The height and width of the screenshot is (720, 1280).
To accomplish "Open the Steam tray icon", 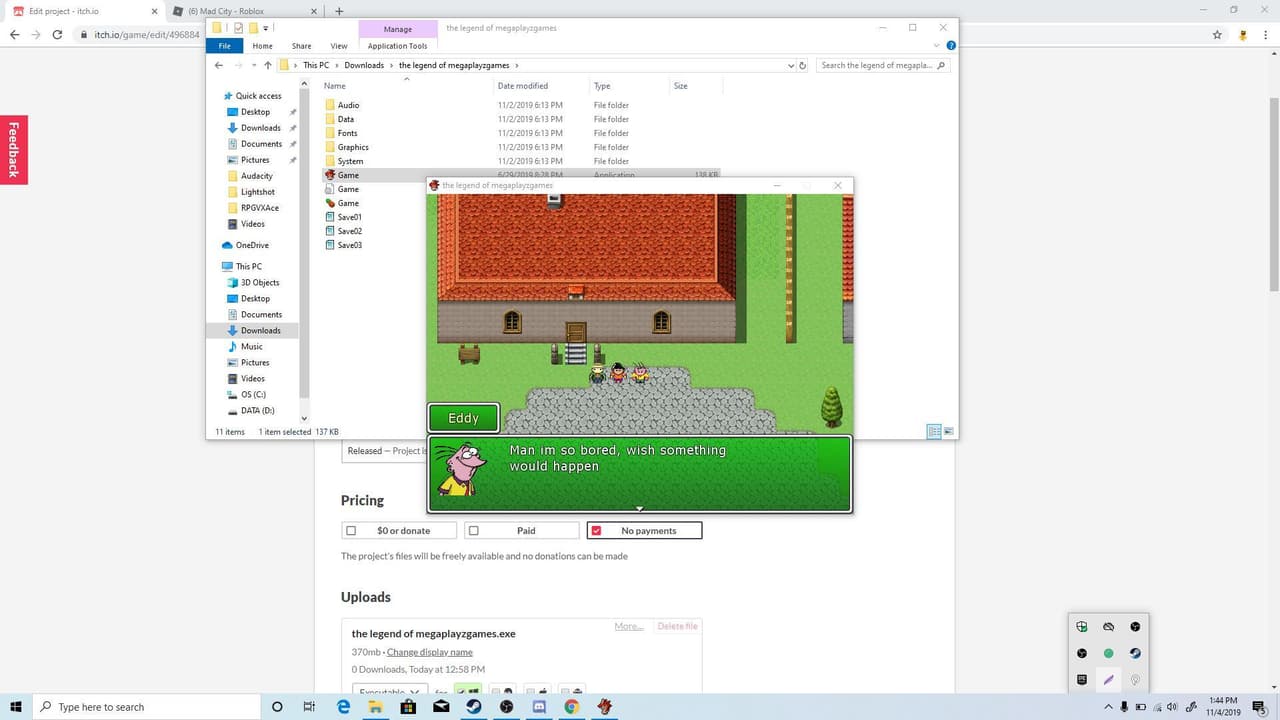I will pyautogui.click(x=1135, y=653).
